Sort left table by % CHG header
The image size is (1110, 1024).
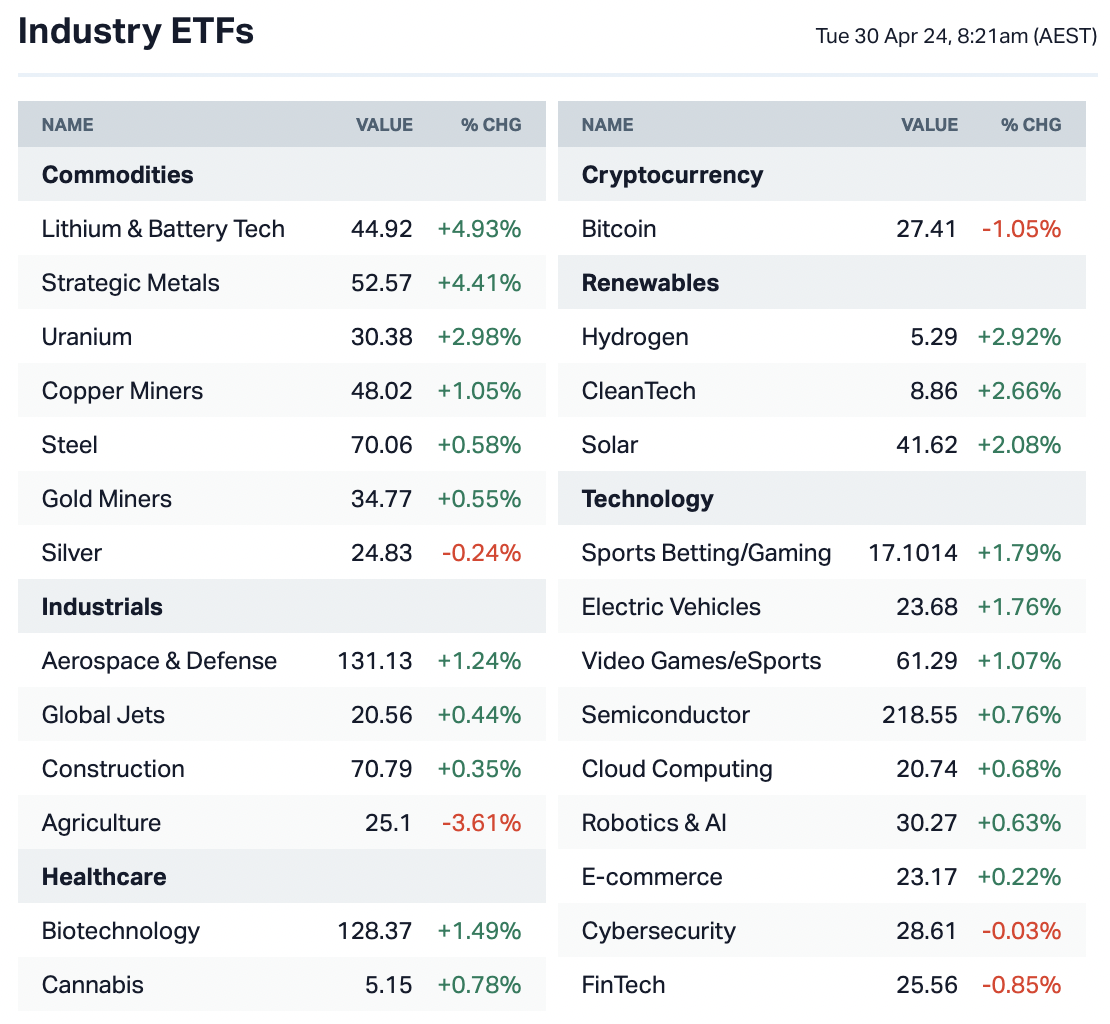point(491,125)
